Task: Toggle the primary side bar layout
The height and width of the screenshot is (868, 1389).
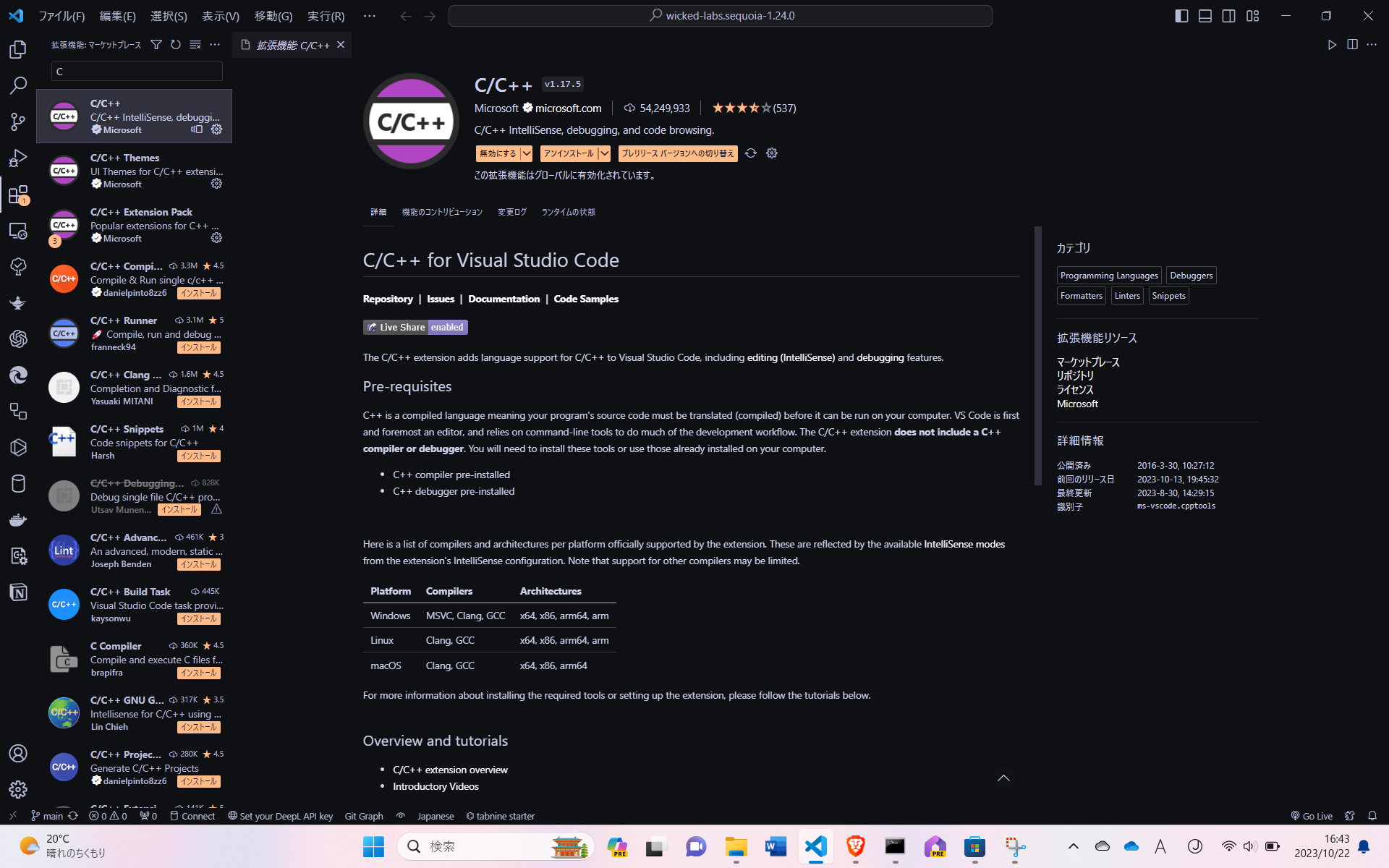Action: [x=1181, y=16]
